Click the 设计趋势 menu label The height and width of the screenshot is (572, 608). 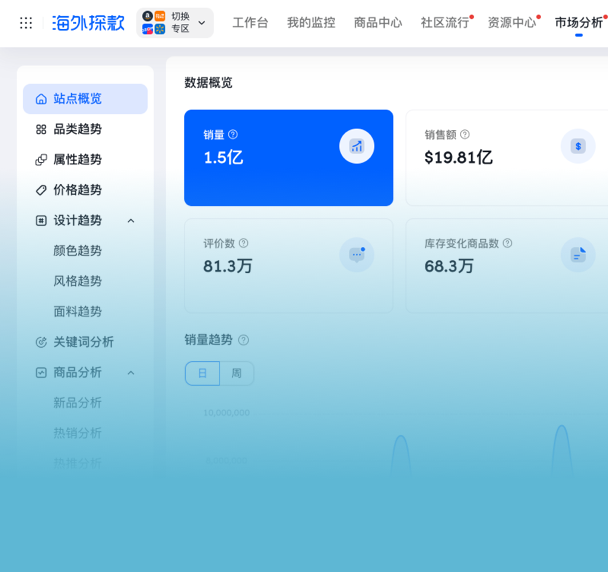tap(78, 220)
